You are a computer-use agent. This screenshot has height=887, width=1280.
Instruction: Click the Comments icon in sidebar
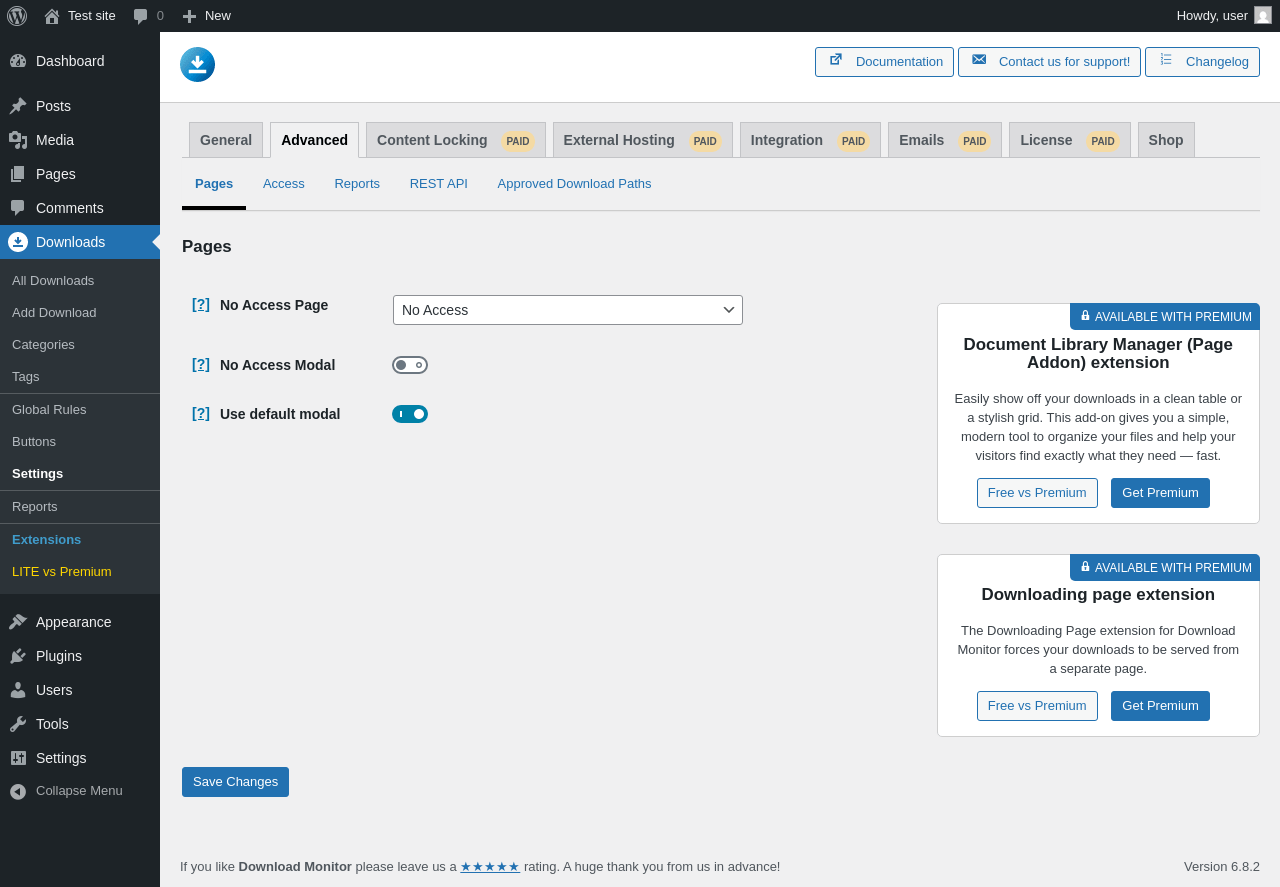point(18,208)
